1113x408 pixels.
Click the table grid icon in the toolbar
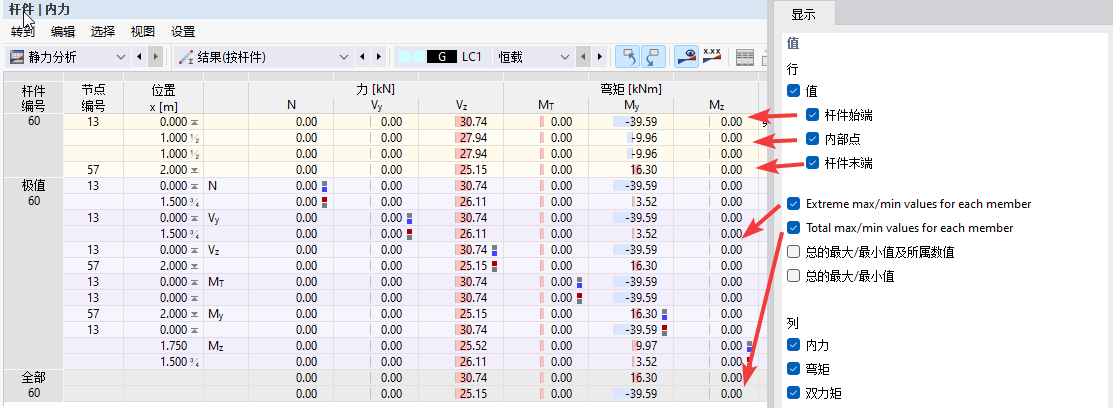[x=745, y=57]
